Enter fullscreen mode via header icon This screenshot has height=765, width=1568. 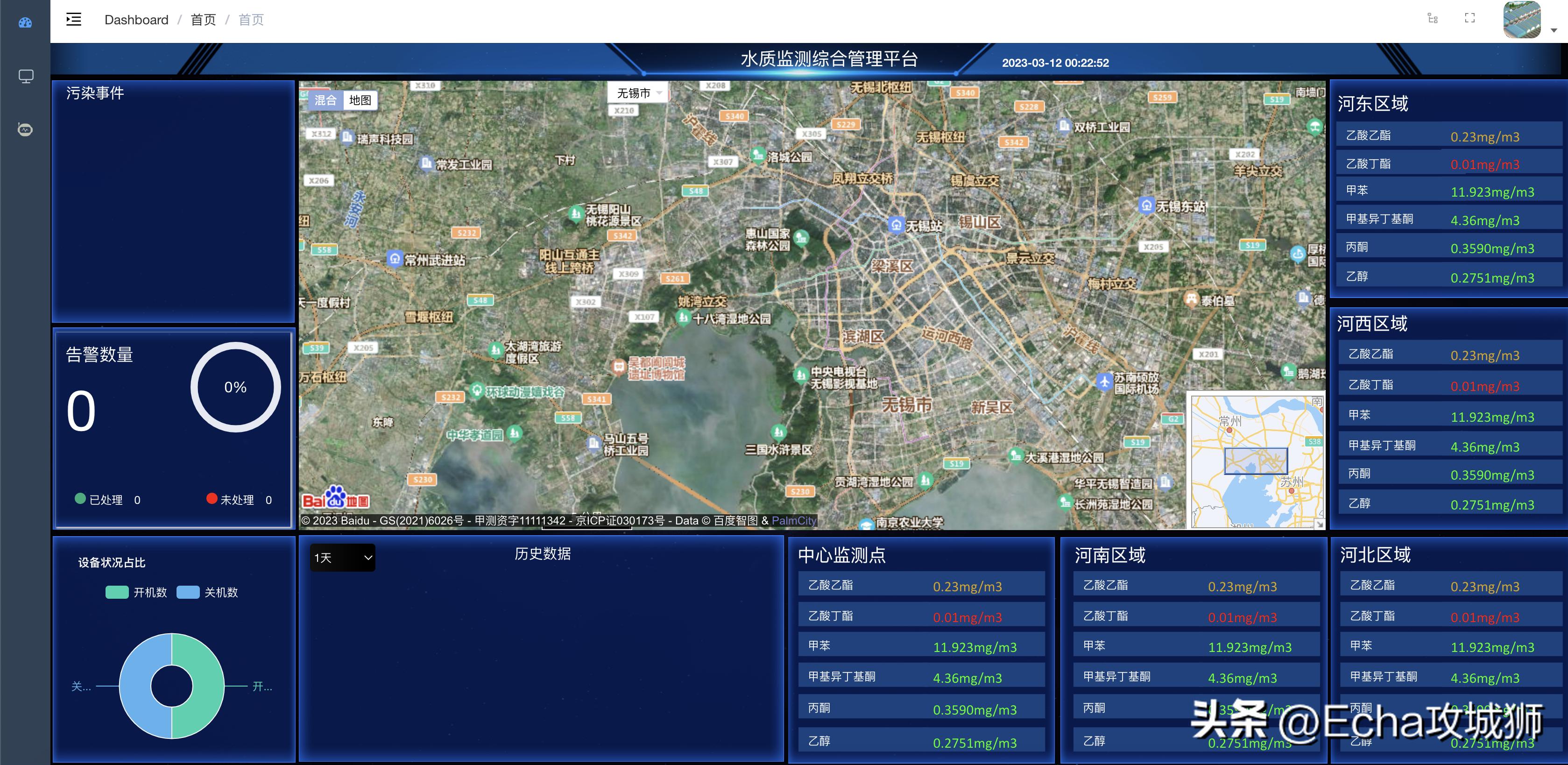click(1469, 18)
